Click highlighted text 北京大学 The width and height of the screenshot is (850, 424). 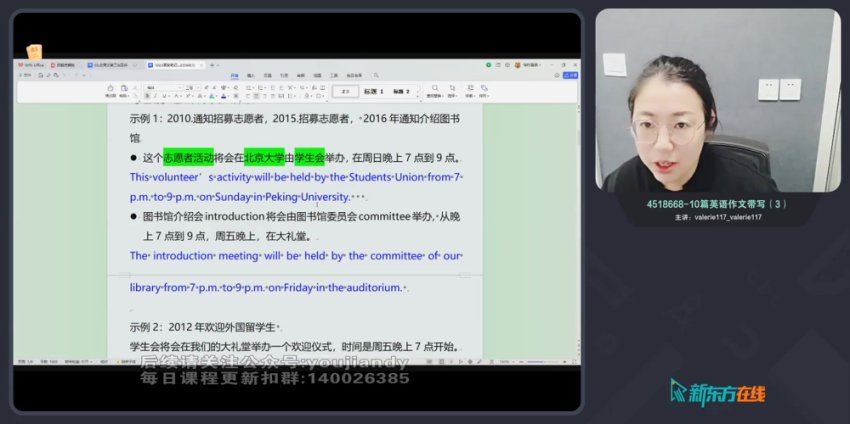point(264,158)
